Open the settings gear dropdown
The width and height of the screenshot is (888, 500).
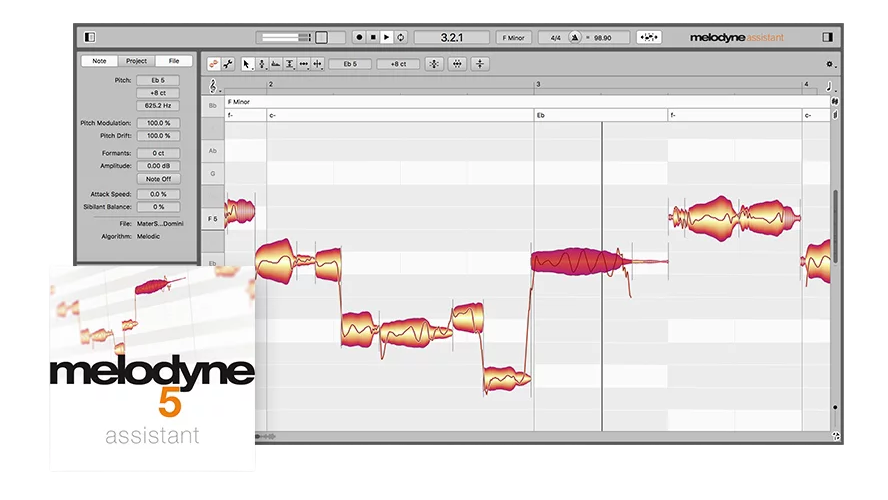[x=829, y=64]
